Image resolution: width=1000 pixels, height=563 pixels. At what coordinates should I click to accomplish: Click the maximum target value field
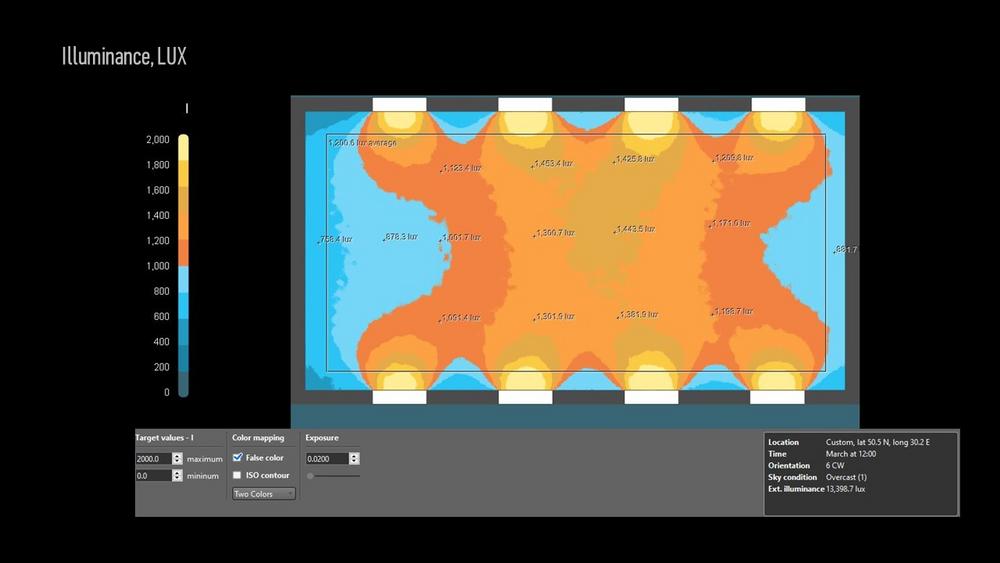click(x=153, y=458)
